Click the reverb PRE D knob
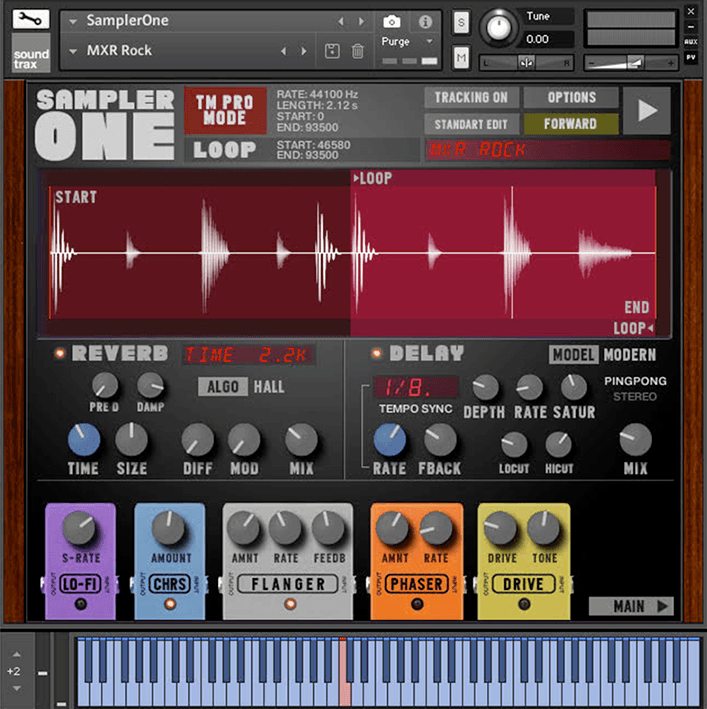The image size is (707, 709). (105, 385)
